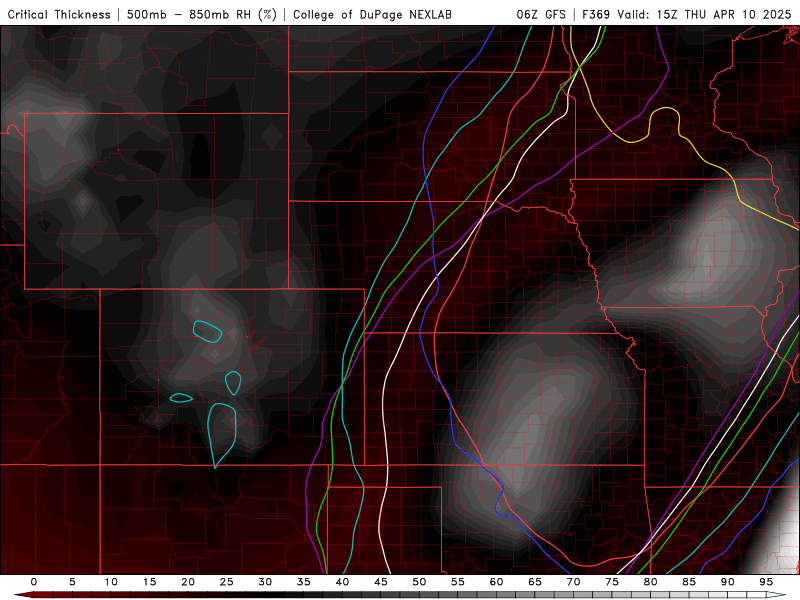800x600 pixels.
Task: Click the 90 value on the color scale
Action: (x=727, y=582)
